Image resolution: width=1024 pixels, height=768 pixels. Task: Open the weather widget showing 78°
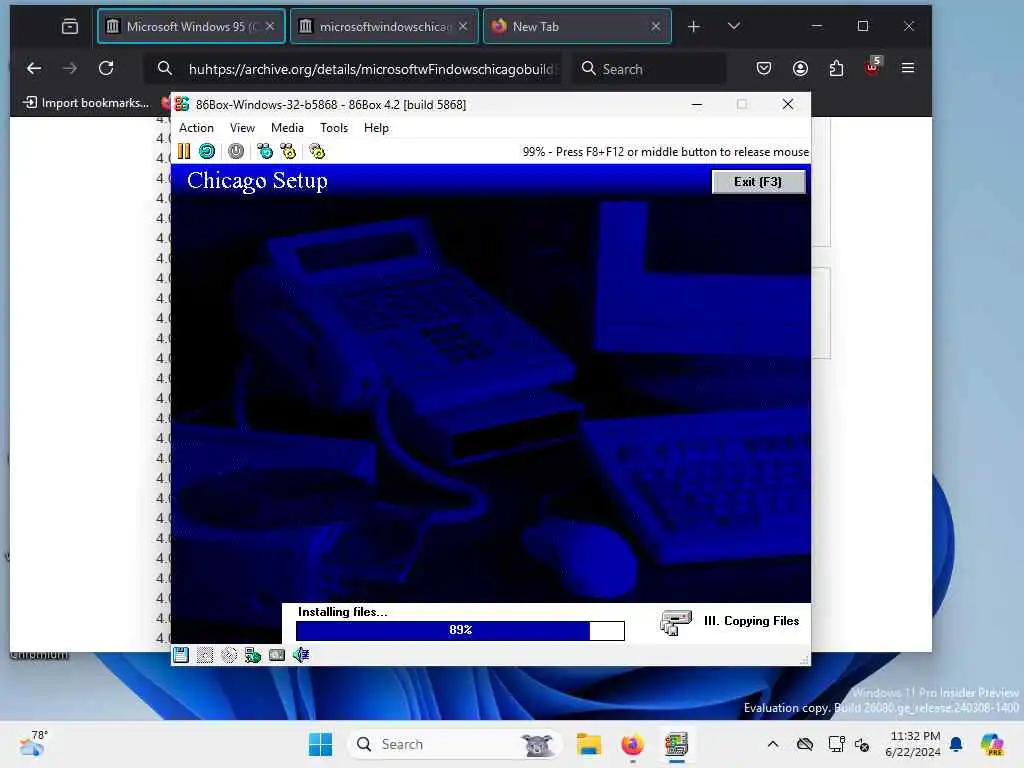pos(33,744)
